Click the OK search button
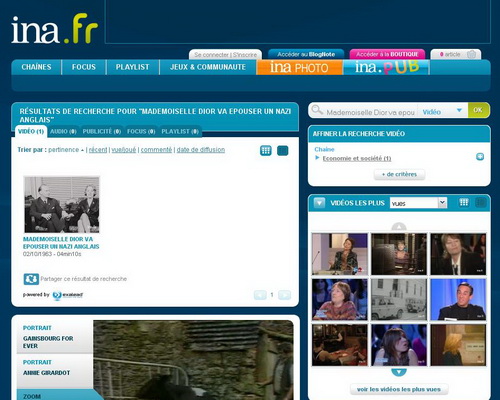The image size is (500, 400). (x=478, y=110)
